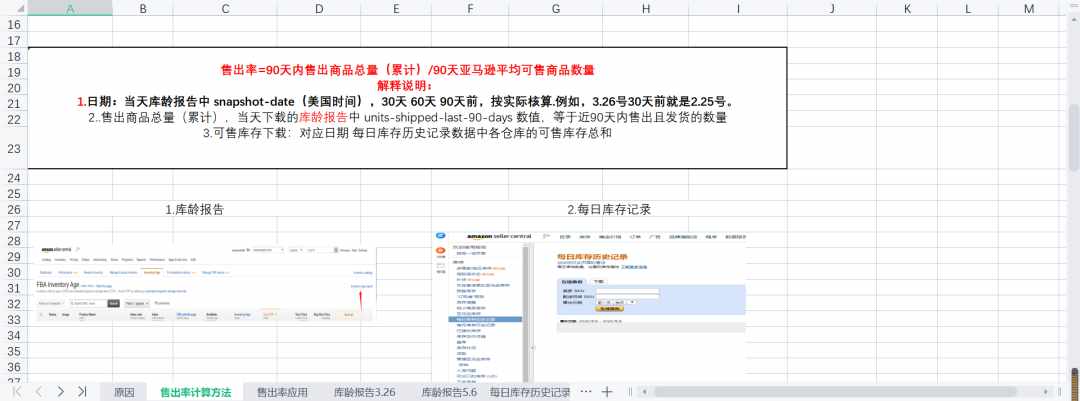
Task: Open the 库龄报告5.6 sheet tab
Action: [x=449, y=392]
